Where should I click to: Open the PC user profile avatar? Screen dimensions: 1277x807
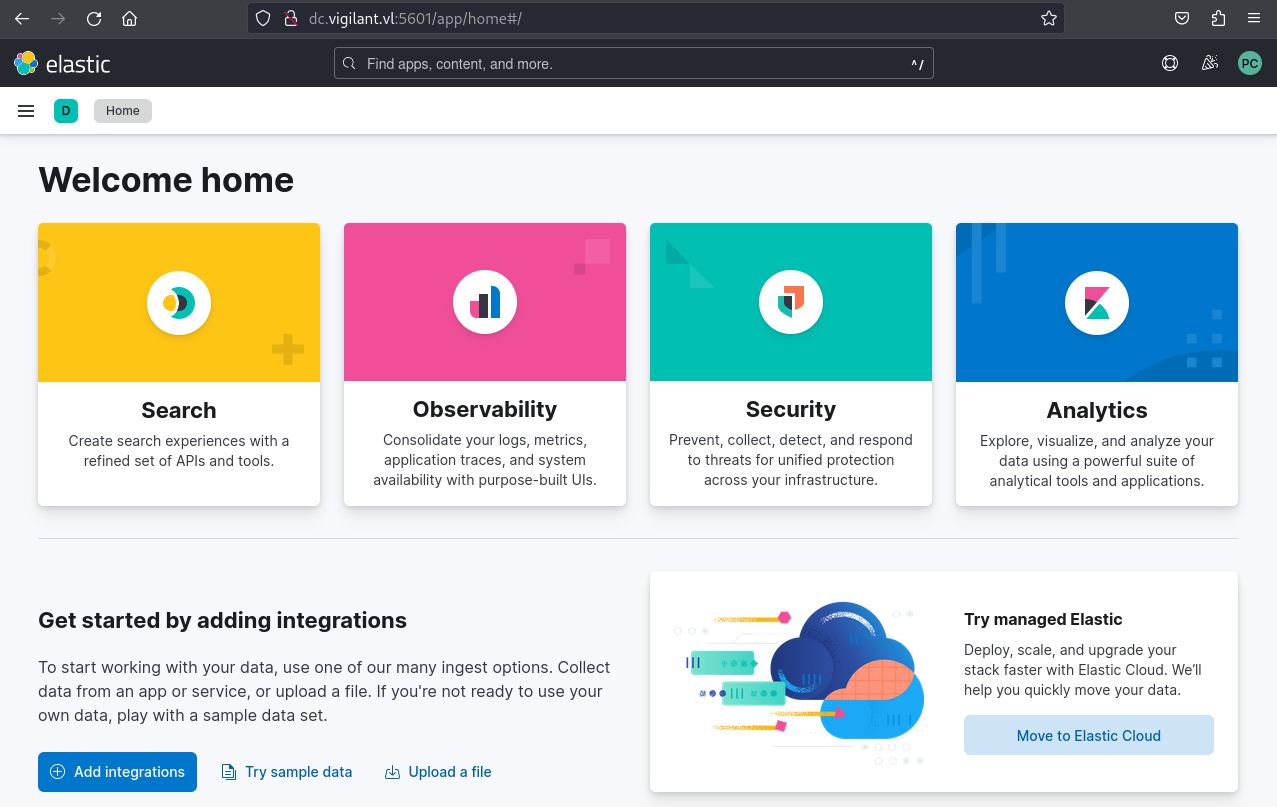tap(1250, 64)
